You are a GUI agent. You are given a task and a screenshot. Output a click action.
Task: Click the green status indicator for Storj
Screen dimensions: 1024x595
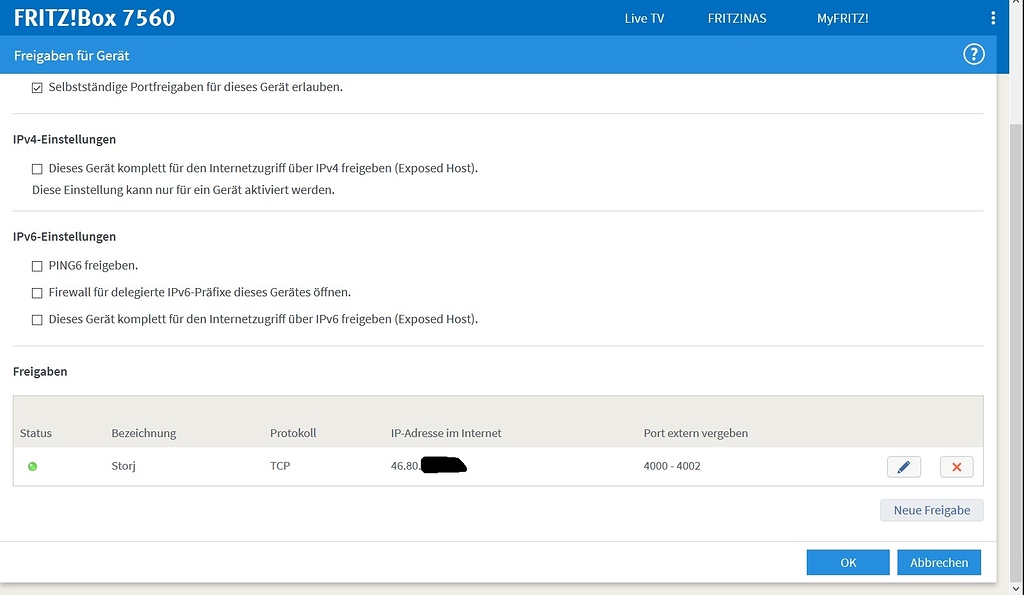(33, 466)
